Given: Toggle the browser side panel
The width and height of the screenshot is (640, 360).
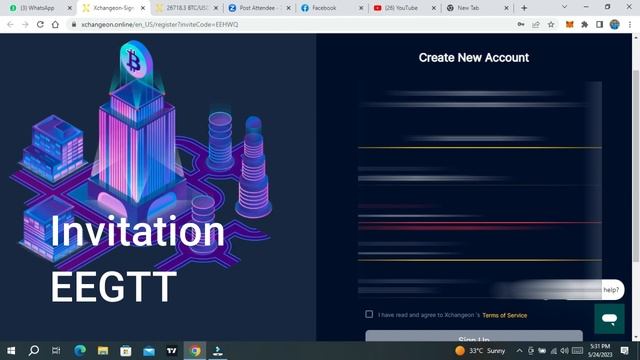Looking at the screenshot, I should pos(600,24).
